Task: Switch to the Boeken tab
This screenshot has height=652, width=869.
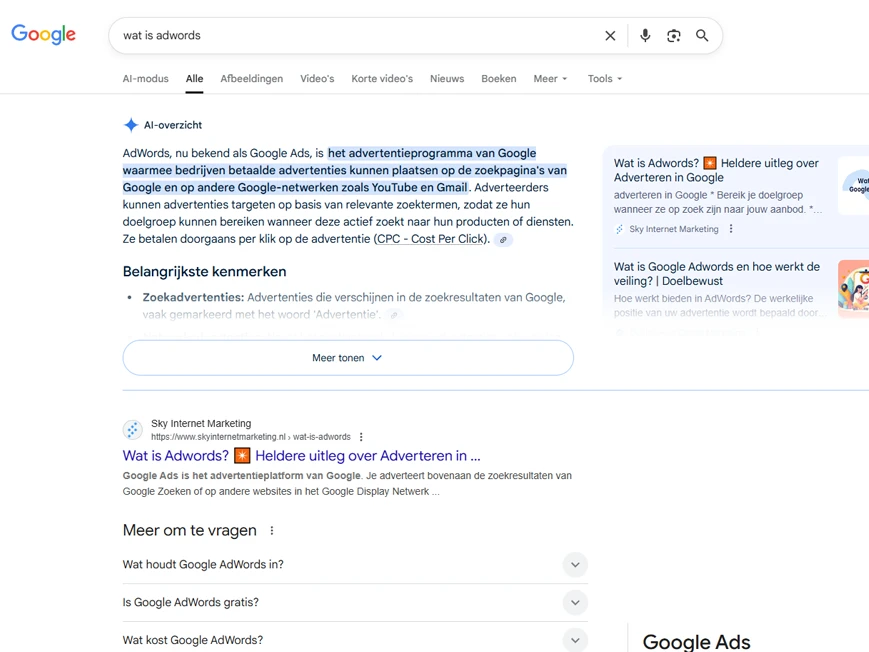Action: pyautogui.click(x=499, y=79)
